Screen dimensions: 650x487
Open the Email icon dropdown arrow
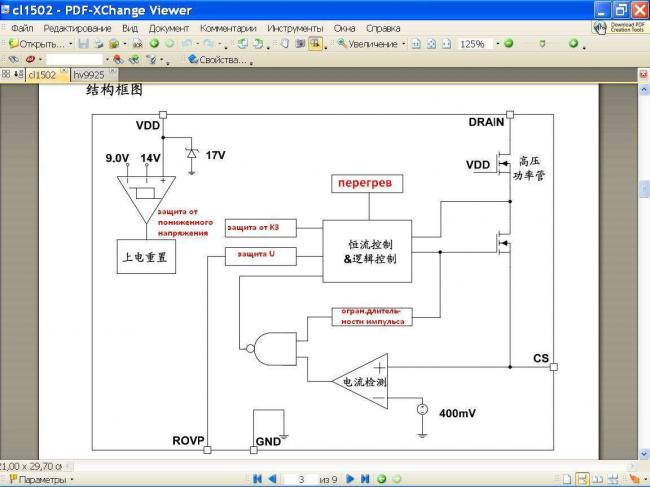(125, 44)
